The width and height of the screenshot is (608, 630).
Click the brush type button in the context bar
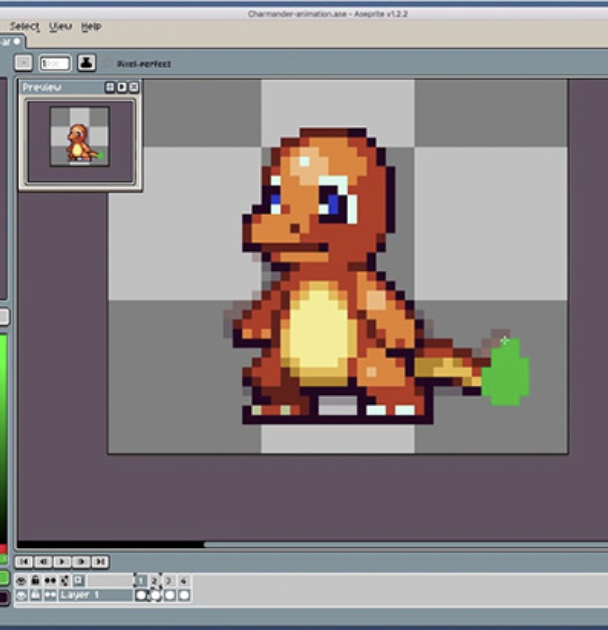point(23,63)
